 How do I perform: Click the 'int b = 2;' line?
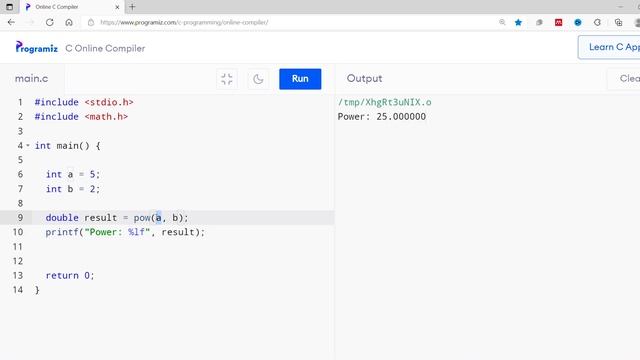click(73, 189)
